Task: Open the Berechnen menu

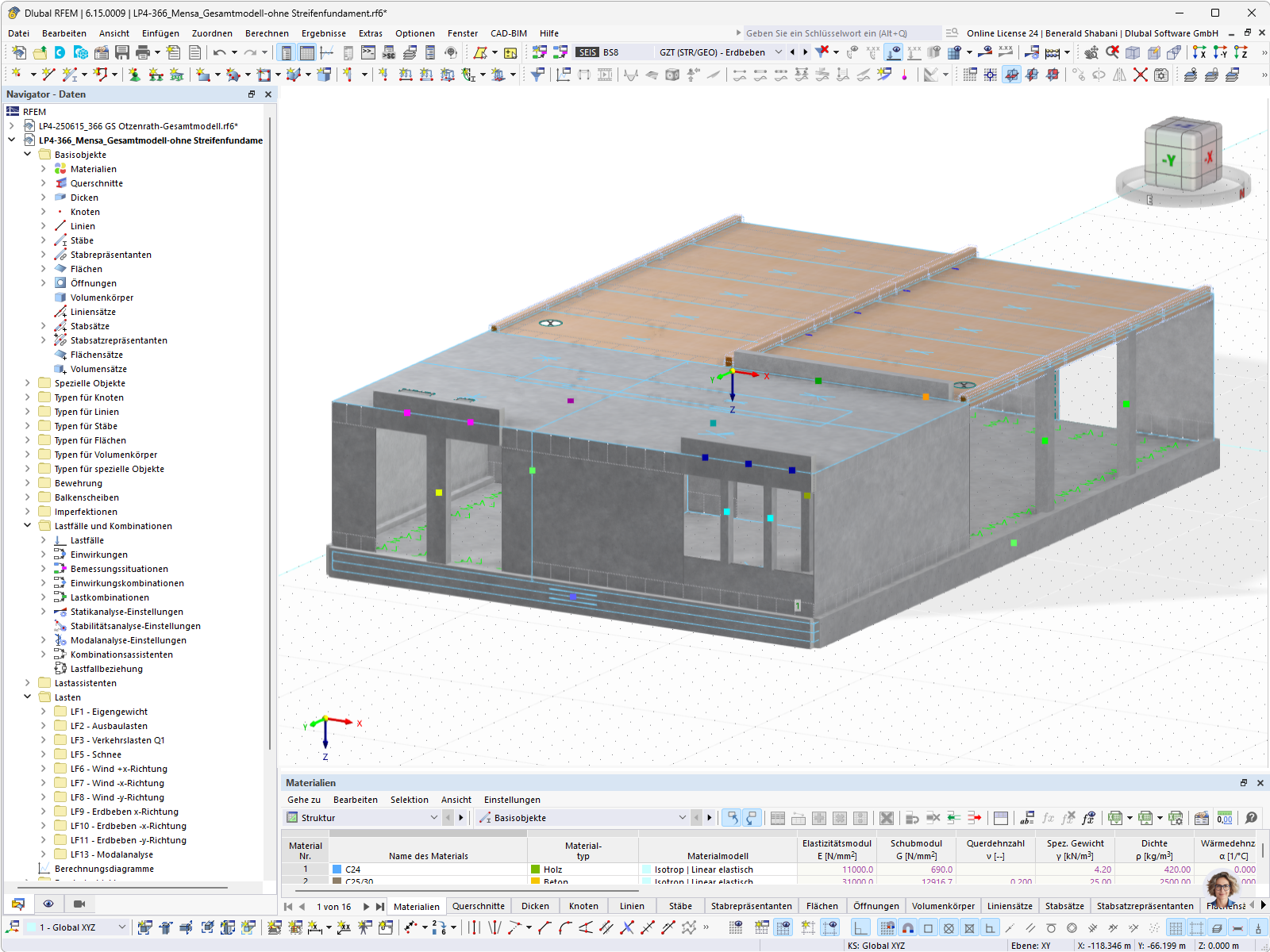Action: click(x=267, y=33)
